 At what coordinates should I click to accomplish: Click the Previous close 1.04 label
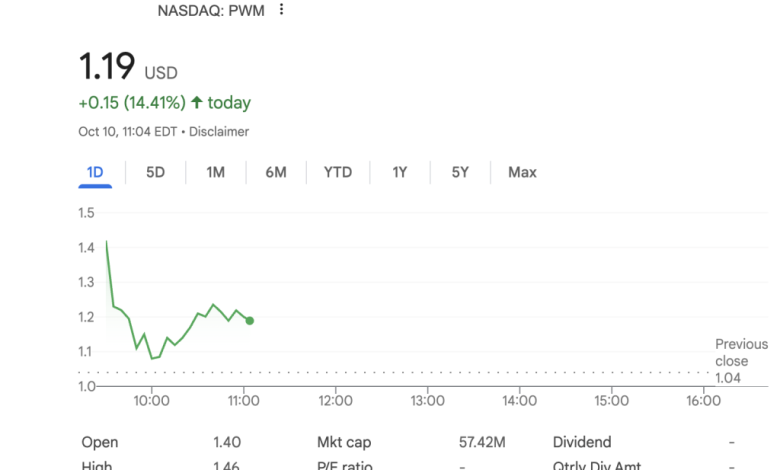pyautogui.click(x=741, y=361)
